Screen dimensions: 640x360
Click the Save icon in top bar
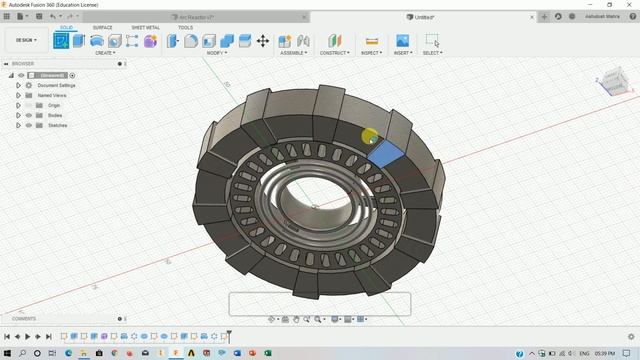pyautogui.click(x=39, y=17)
